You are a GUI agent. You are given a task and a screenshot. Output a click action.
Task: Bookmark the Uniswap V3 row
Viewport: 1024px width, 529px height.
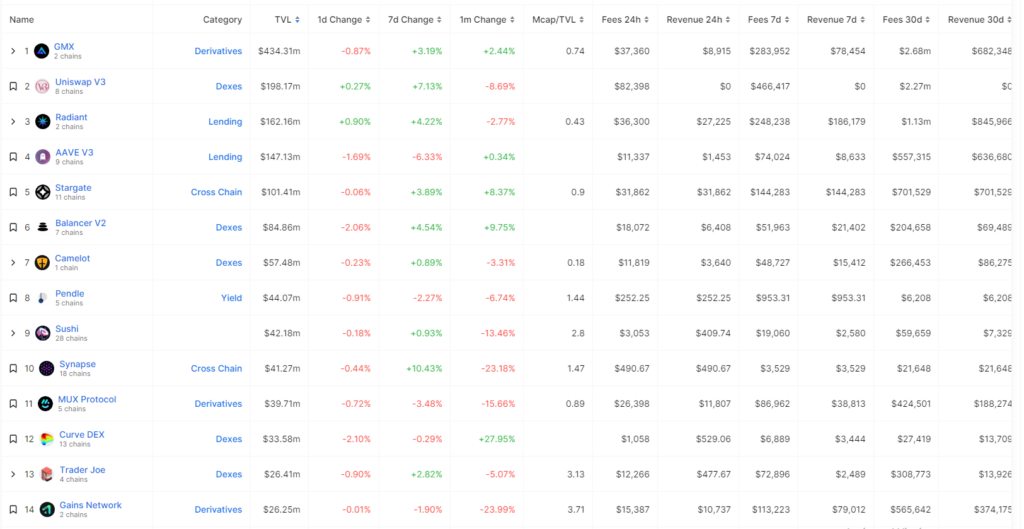tap(13, 86)
